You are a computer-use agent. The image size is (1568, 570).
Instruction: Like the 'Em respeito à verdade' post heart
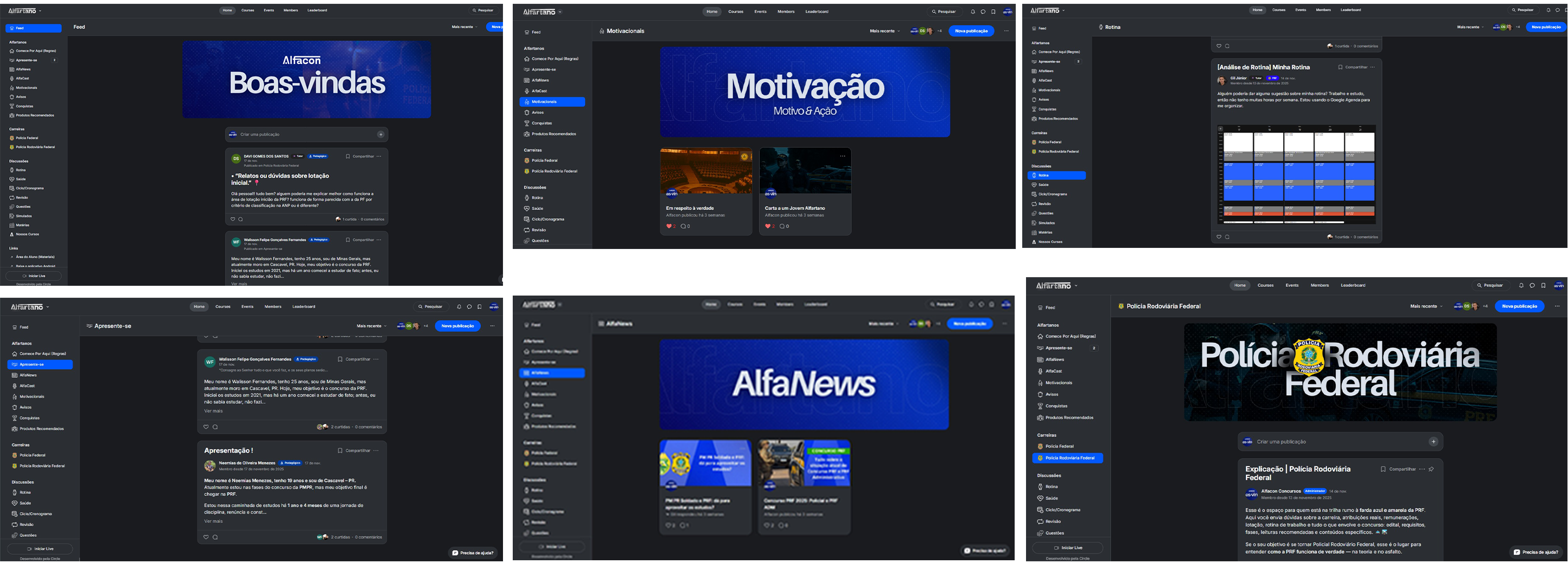669,226
